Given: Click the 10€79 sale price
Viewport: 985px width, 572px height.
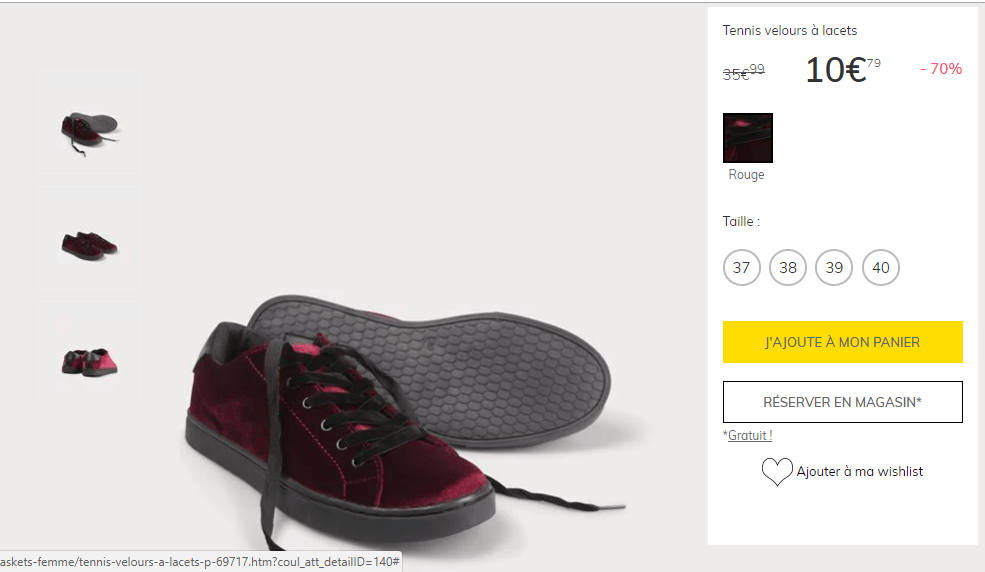Looking at the screenshot, I should pyautogui.click(x=842, y=70).
